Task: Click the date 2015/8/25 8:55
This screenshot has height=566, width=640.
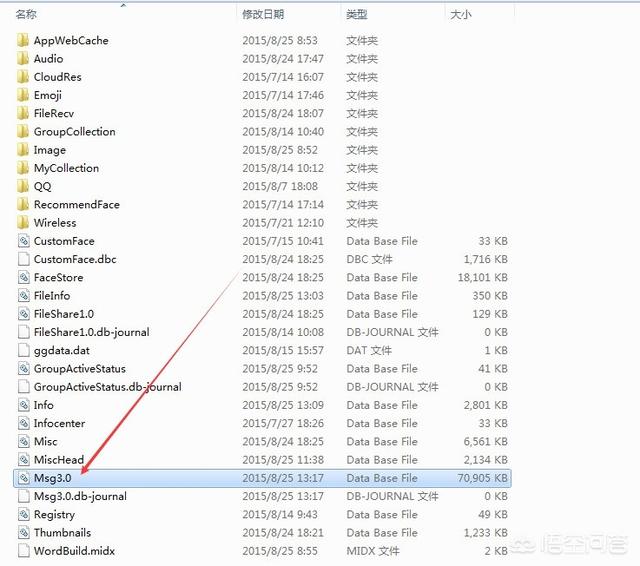Action: (280, 551)
